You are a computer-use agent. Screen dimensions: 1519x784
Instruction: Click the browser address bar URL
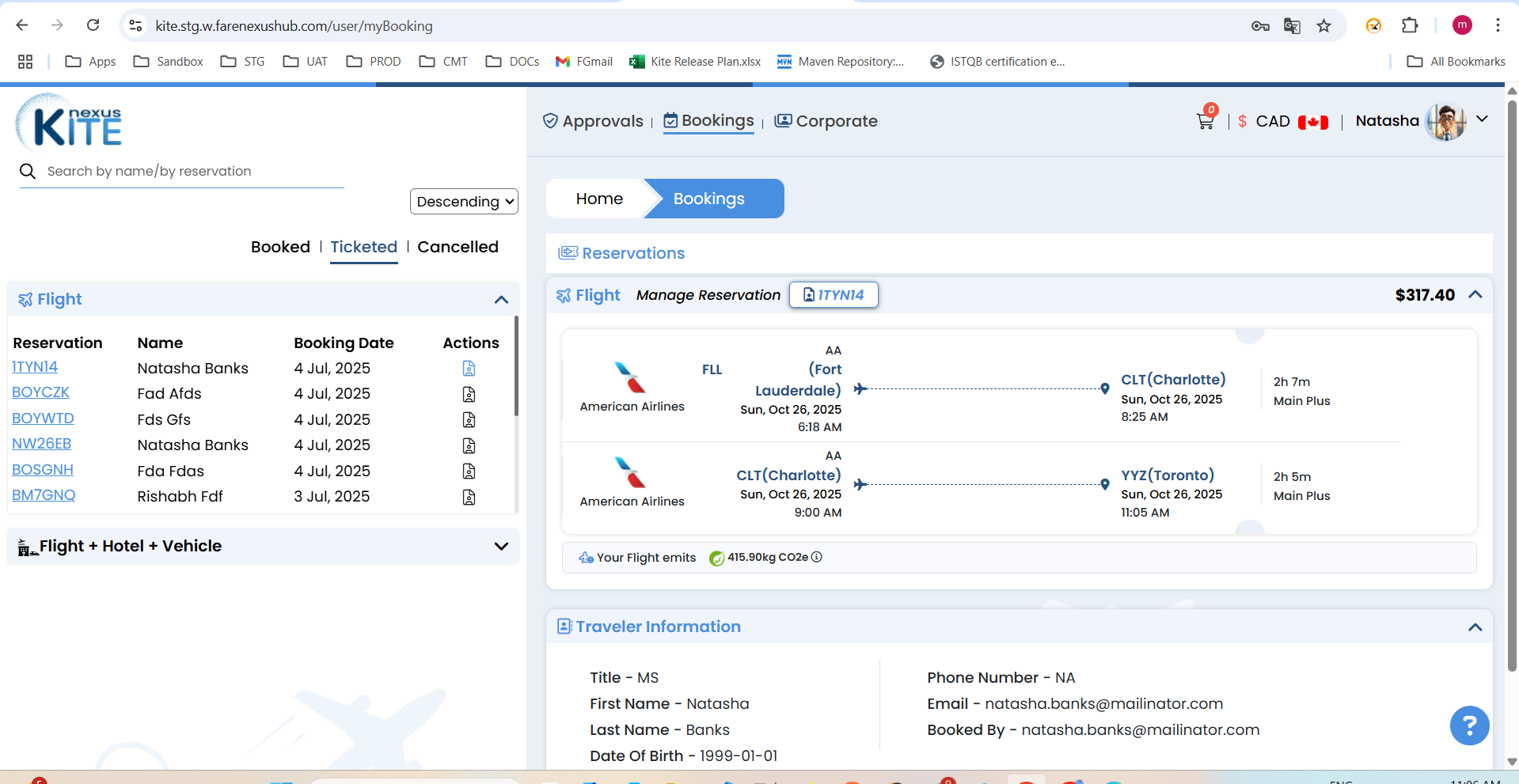294,26
